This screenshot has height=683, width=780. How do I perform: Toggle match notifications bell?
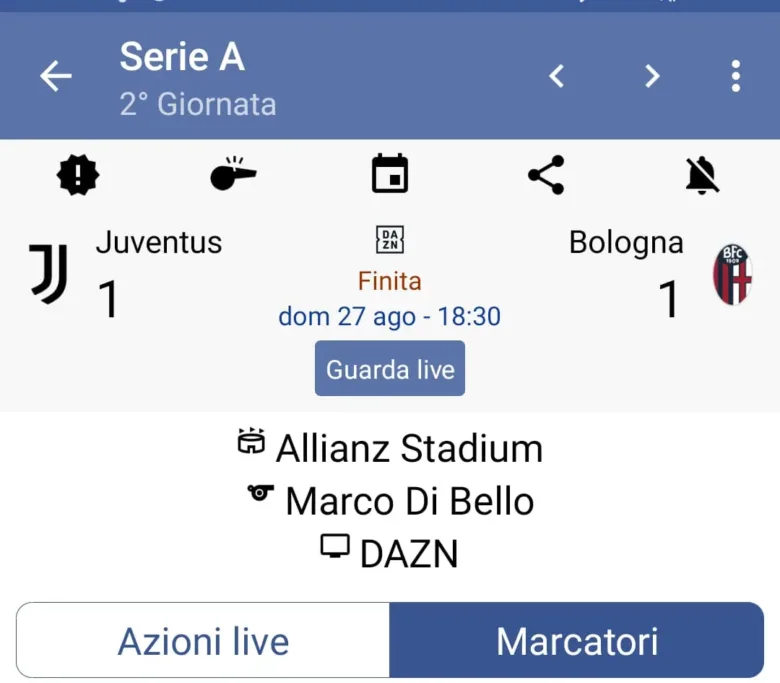tap(702, 175)
